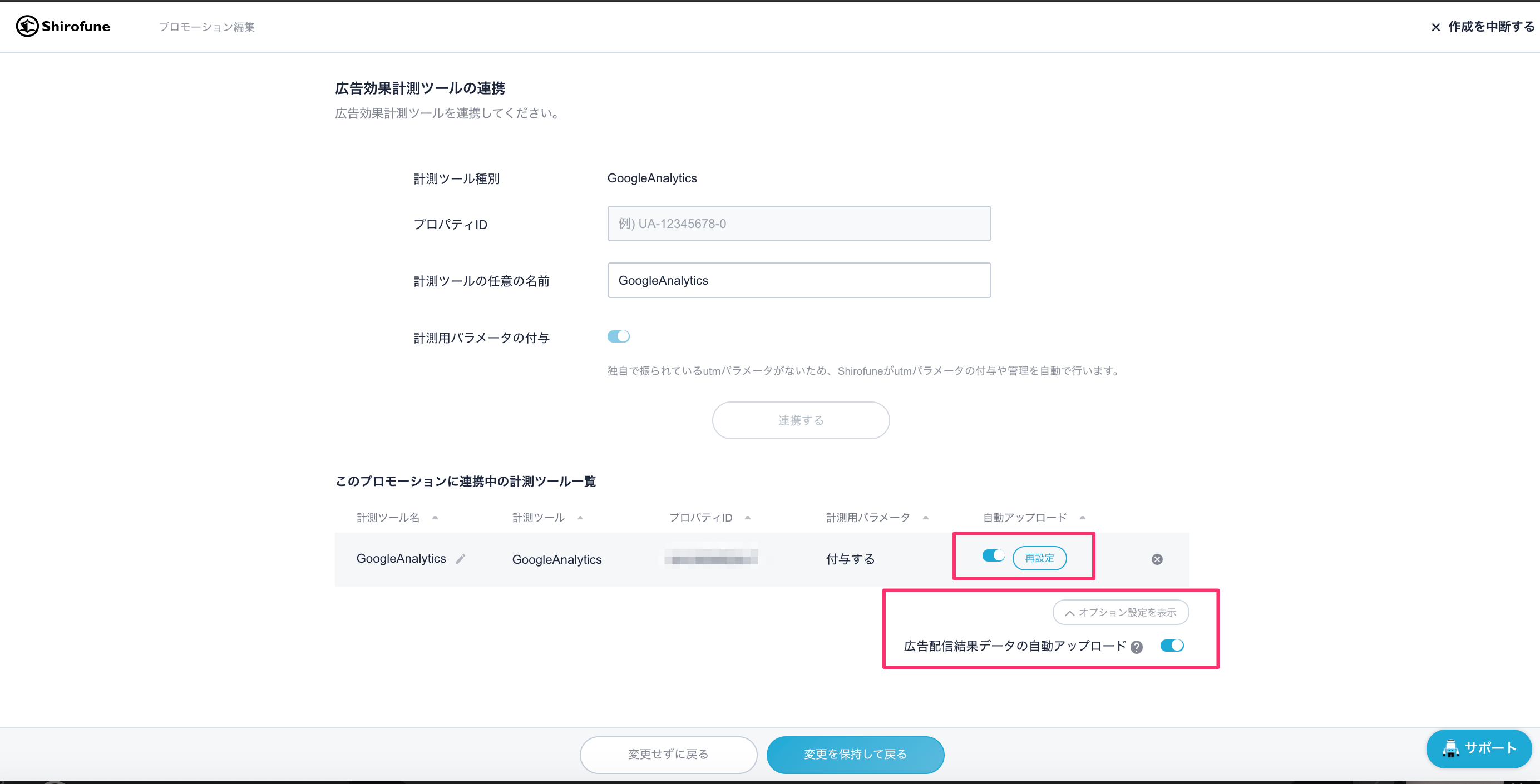Sort by 自動アップロード column
This screenshot has width=1540, height=784.
click(x=1034, y=518)
